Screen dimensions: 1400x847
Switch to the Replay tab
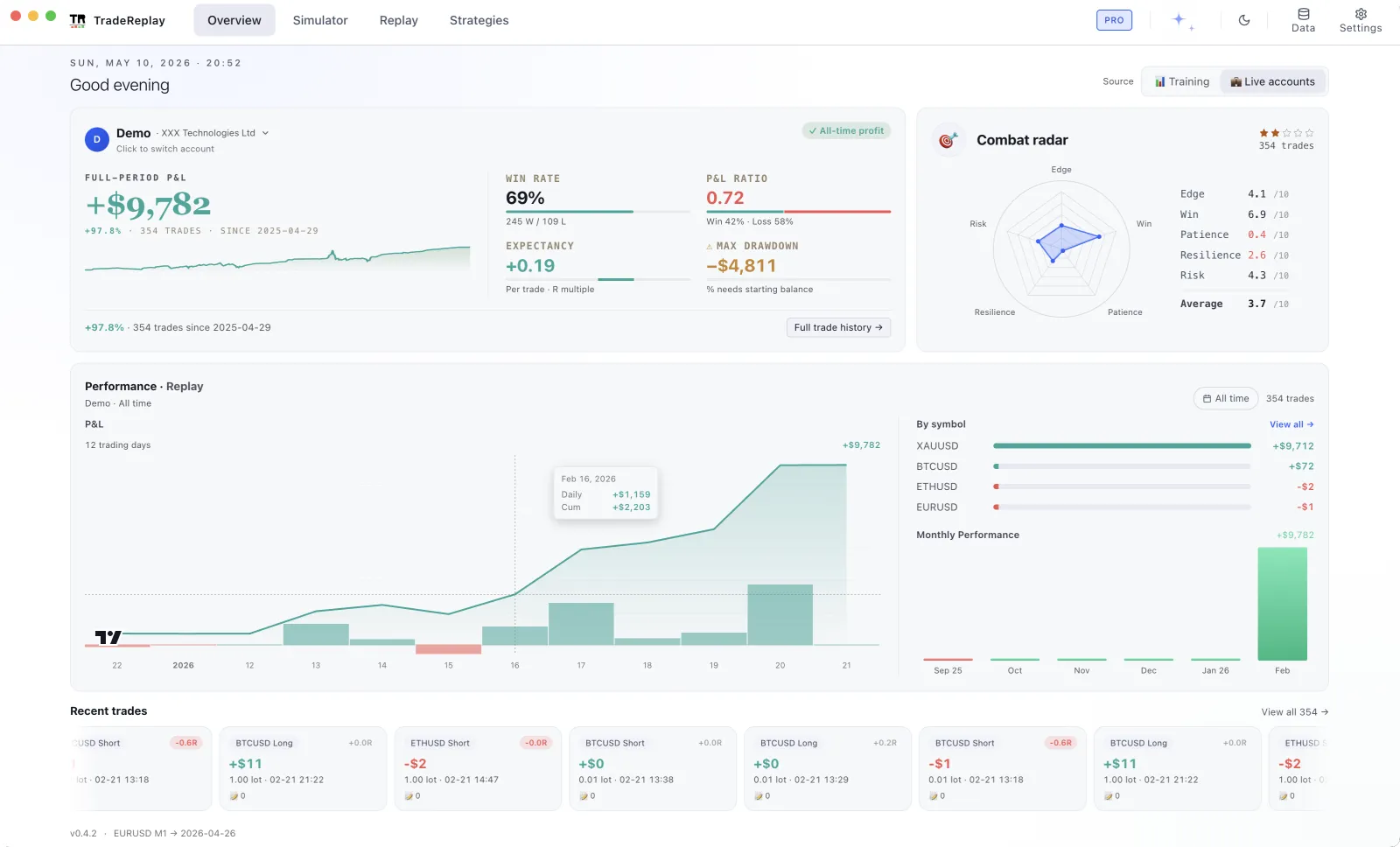coord(399,20)
